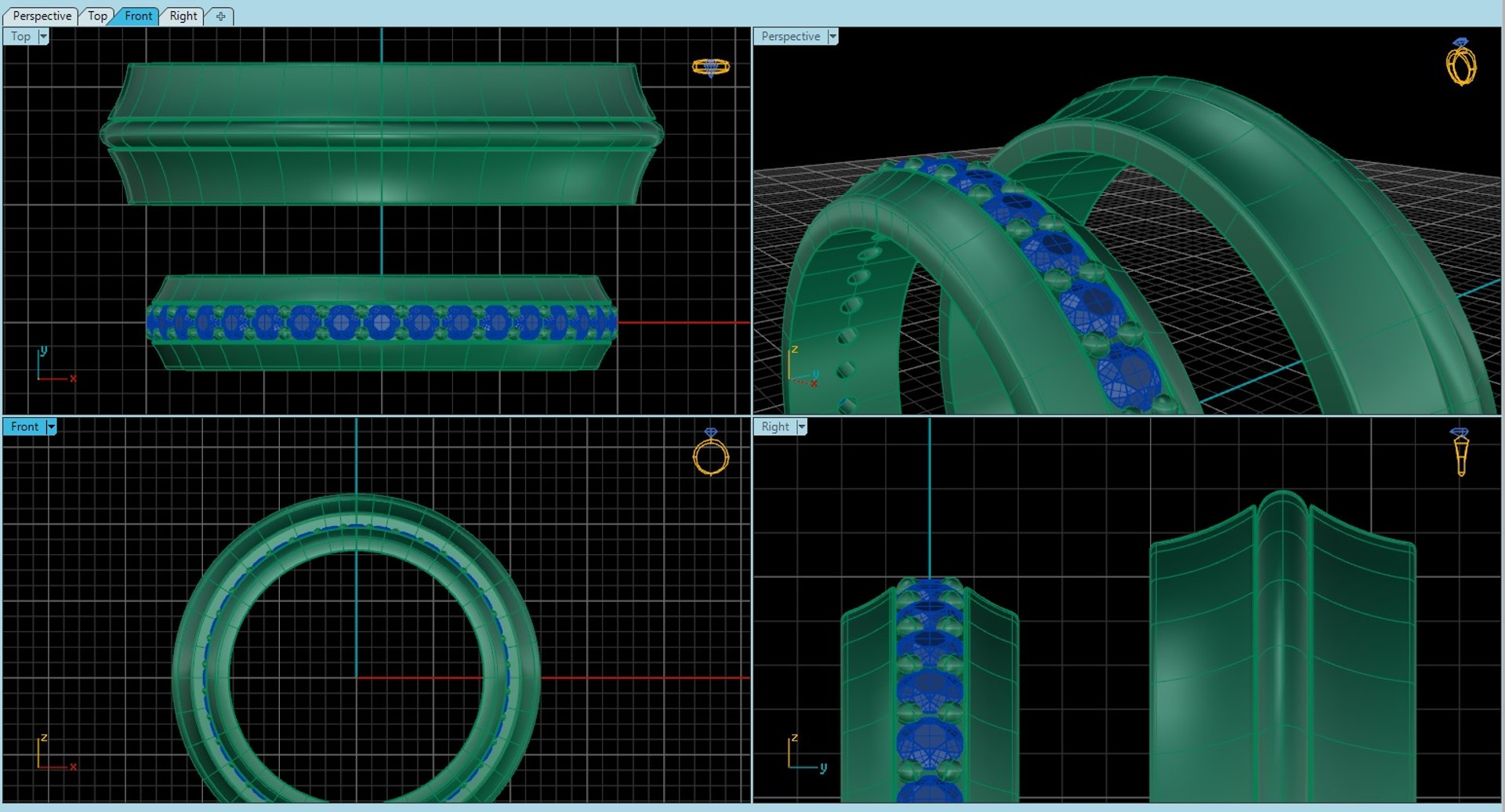The height and width of the screenshot is (812, 1505).
Task: Click the Top viewport title label
Action: pyautogui.click(x=21, y=36)
